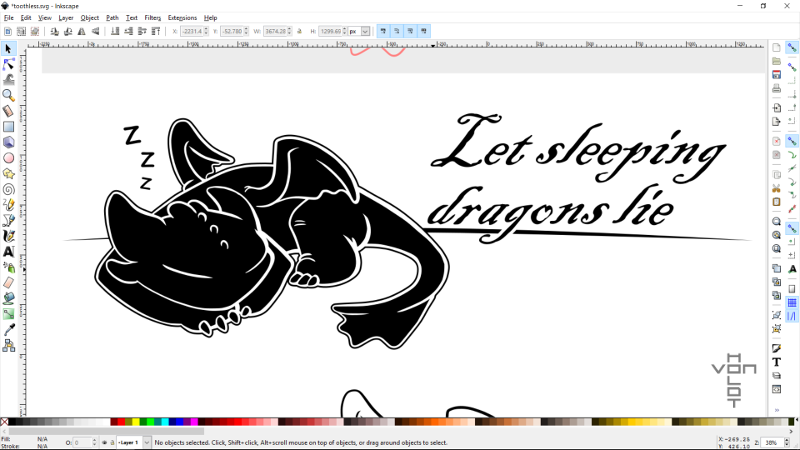Click Select All in All Layers icon

click(21, 32)
